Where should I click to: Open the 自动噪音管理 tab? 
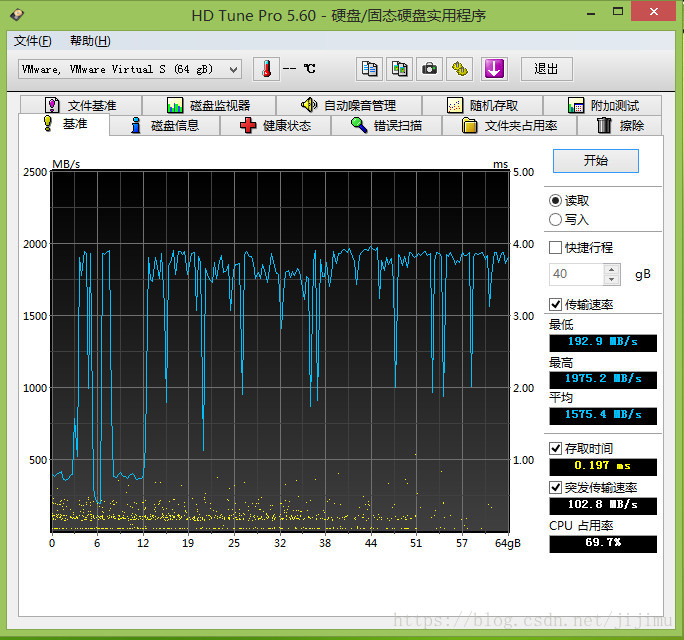(x=349, y=105)
